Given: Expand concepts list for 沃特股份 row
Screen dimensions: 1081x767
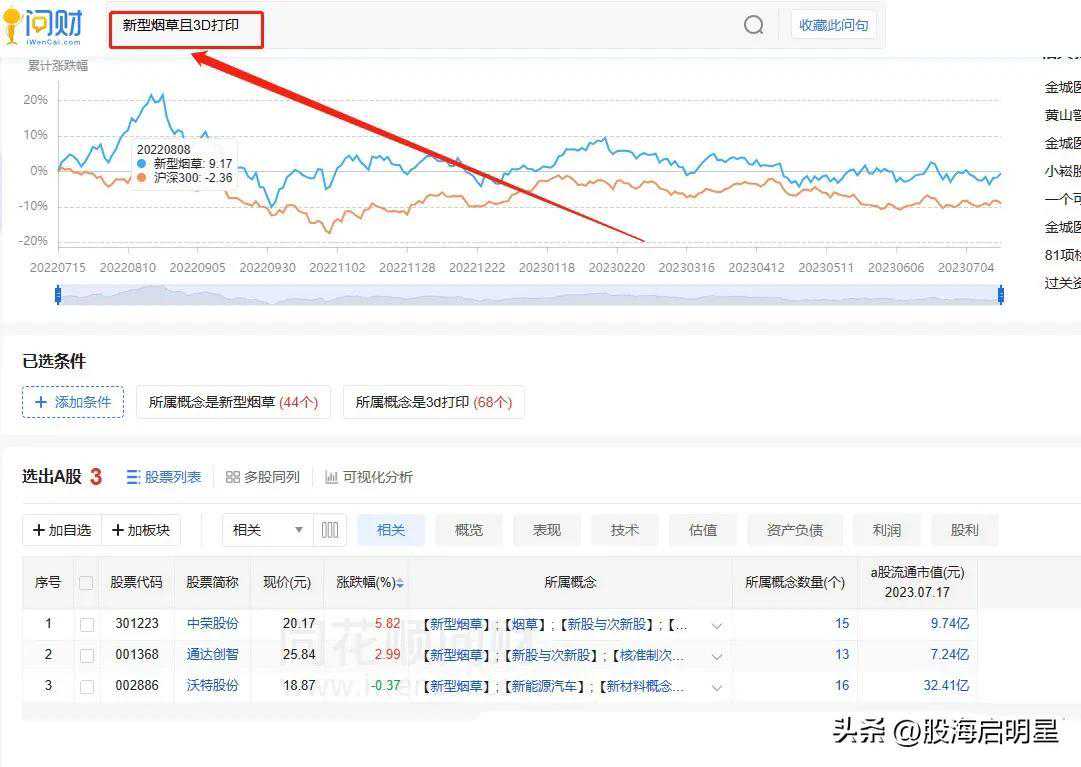Looking at the screenshot, I should [717, 687].
